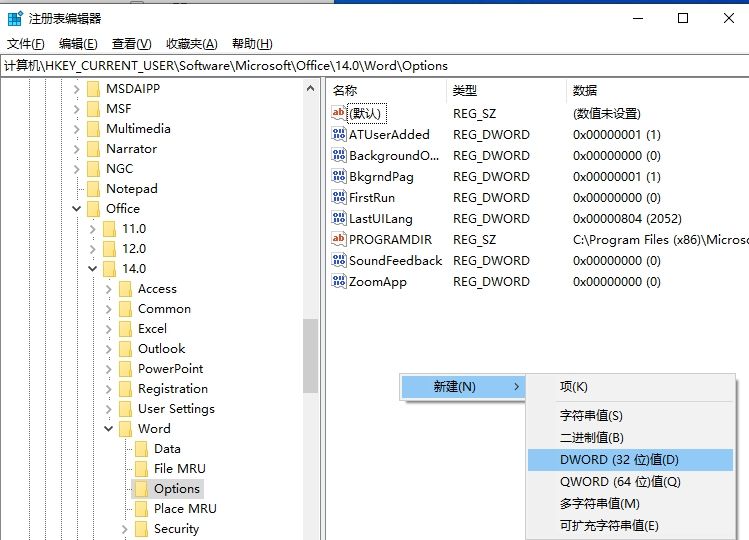Image resolution: width=749 pixels, height=540 pixels.
Task: Expand the Security tree node
Action: [x=125, y=529]
